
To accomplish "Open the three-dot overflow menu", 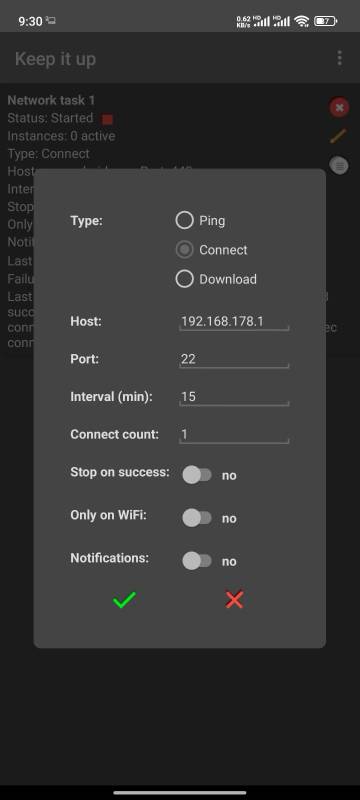I will pos(340,58).
